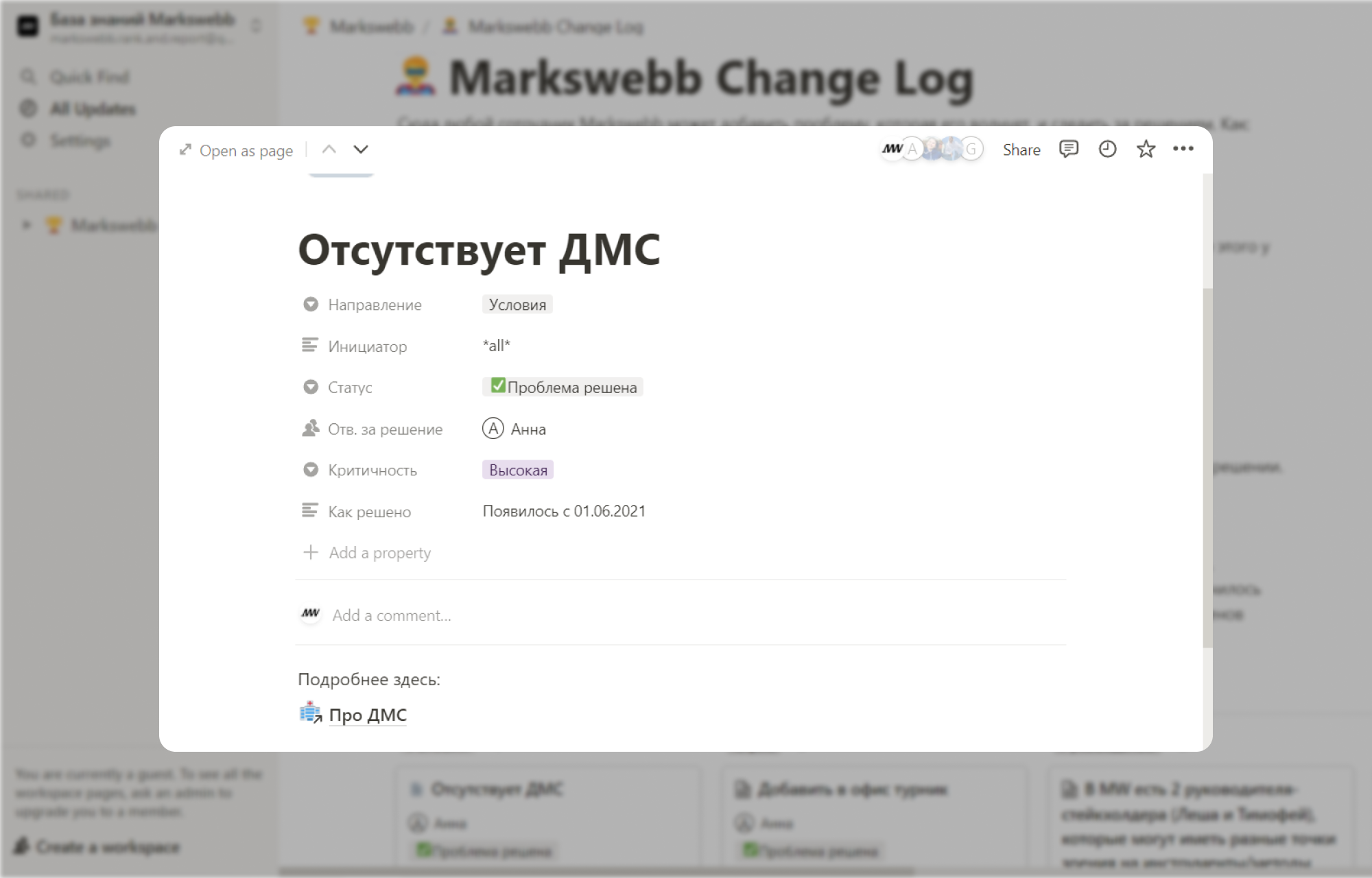Select the Условия tag value

tap(517, 305)
